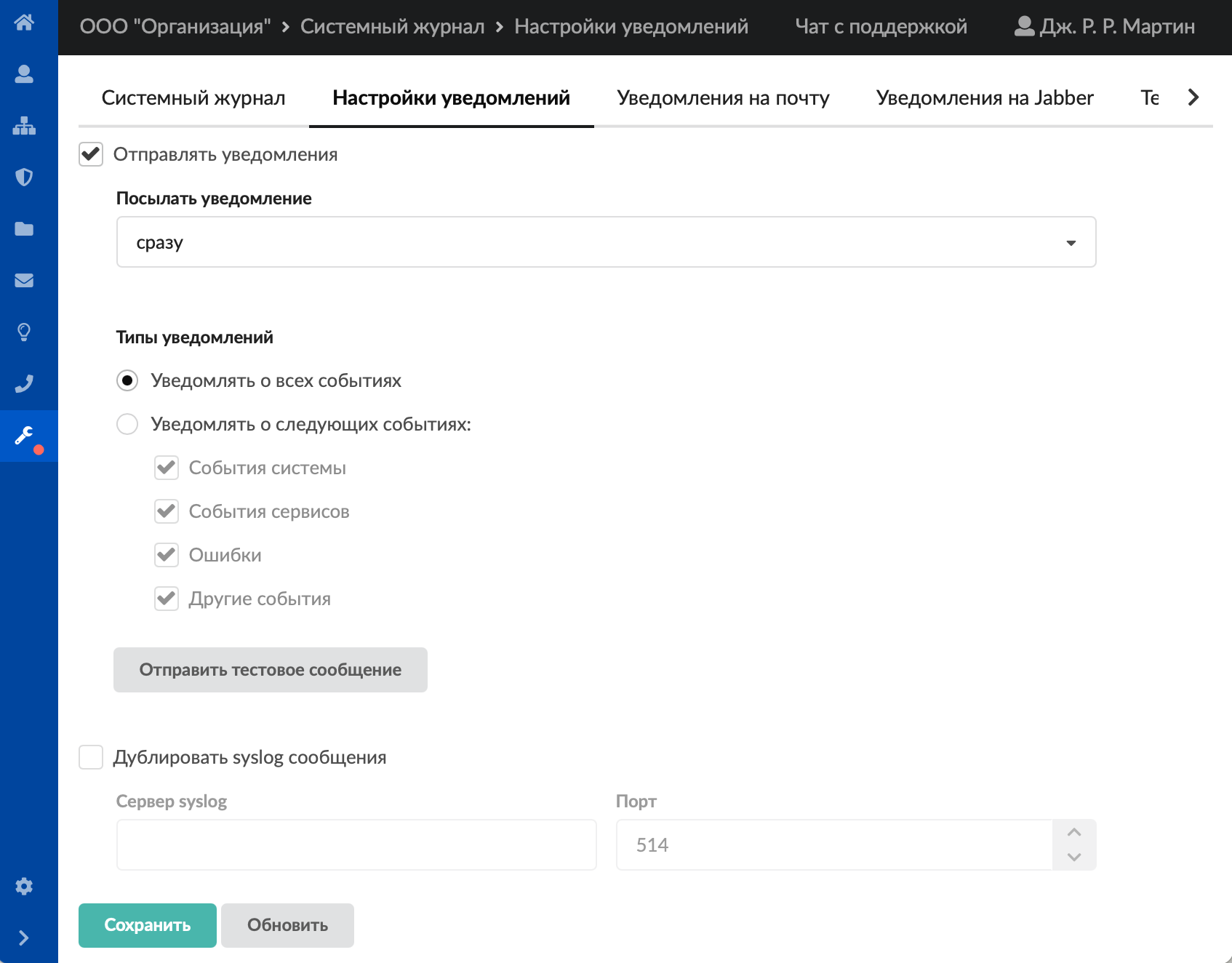Click Настройки уведомлений breadcrumb in header
This screenshot has height=963, width=1232.
[x=631, y=26]
